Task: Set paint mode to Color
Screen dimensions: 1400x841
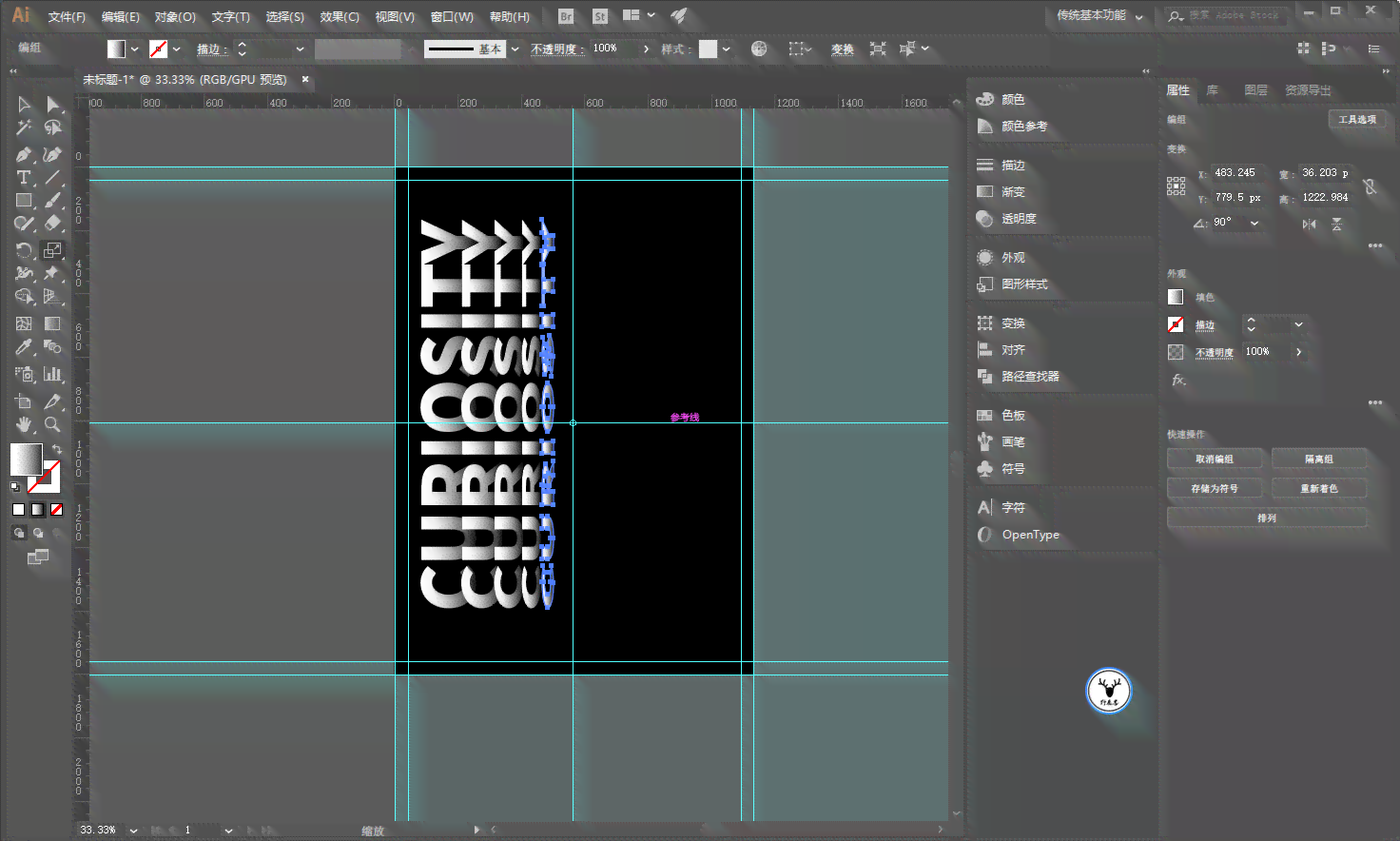Action: point(18,510)
